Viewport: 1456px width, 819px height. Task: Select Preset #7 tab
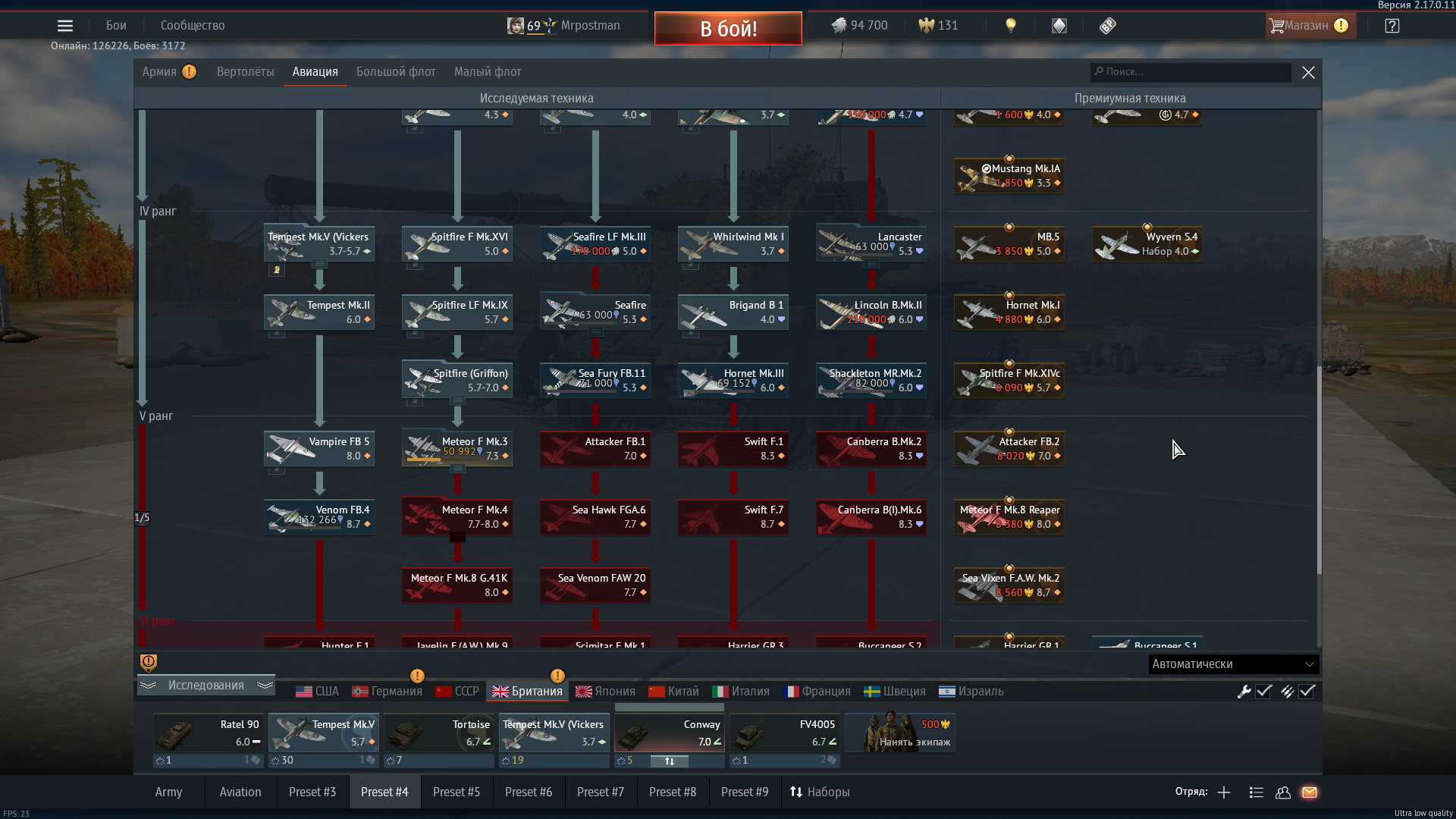coord(601,792)
